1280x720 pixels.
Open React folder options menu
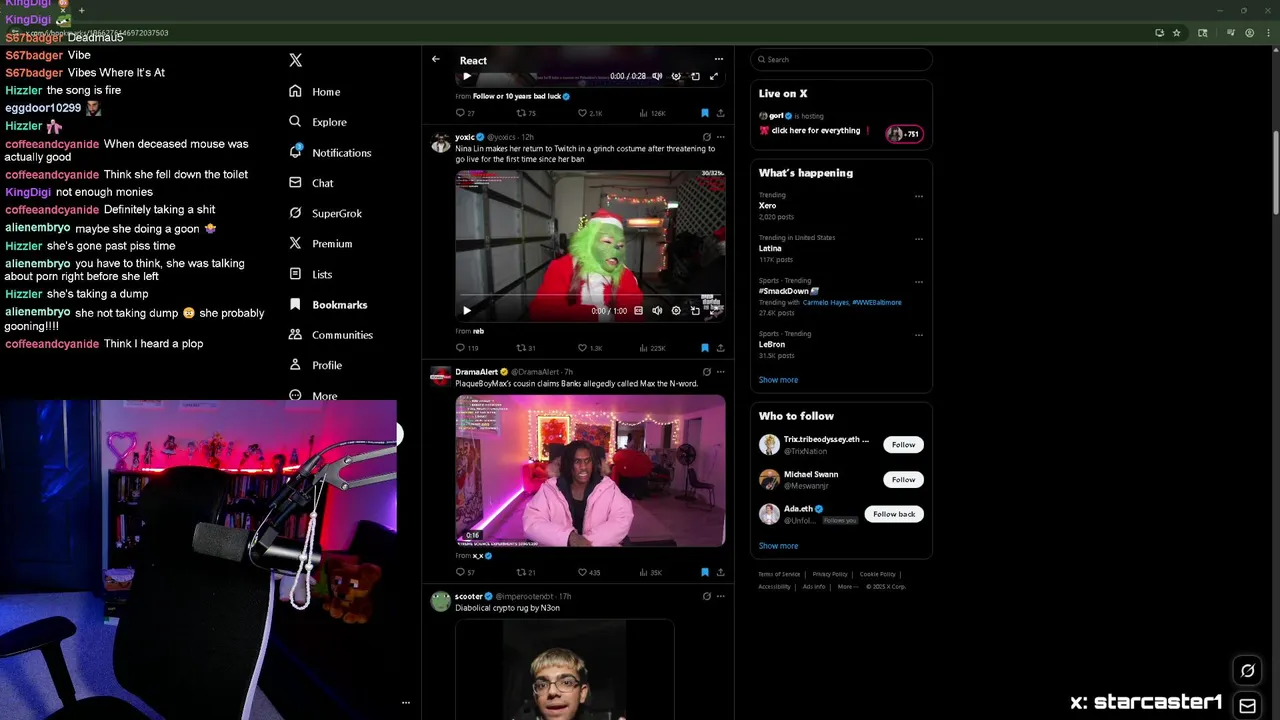coord(718,60)
